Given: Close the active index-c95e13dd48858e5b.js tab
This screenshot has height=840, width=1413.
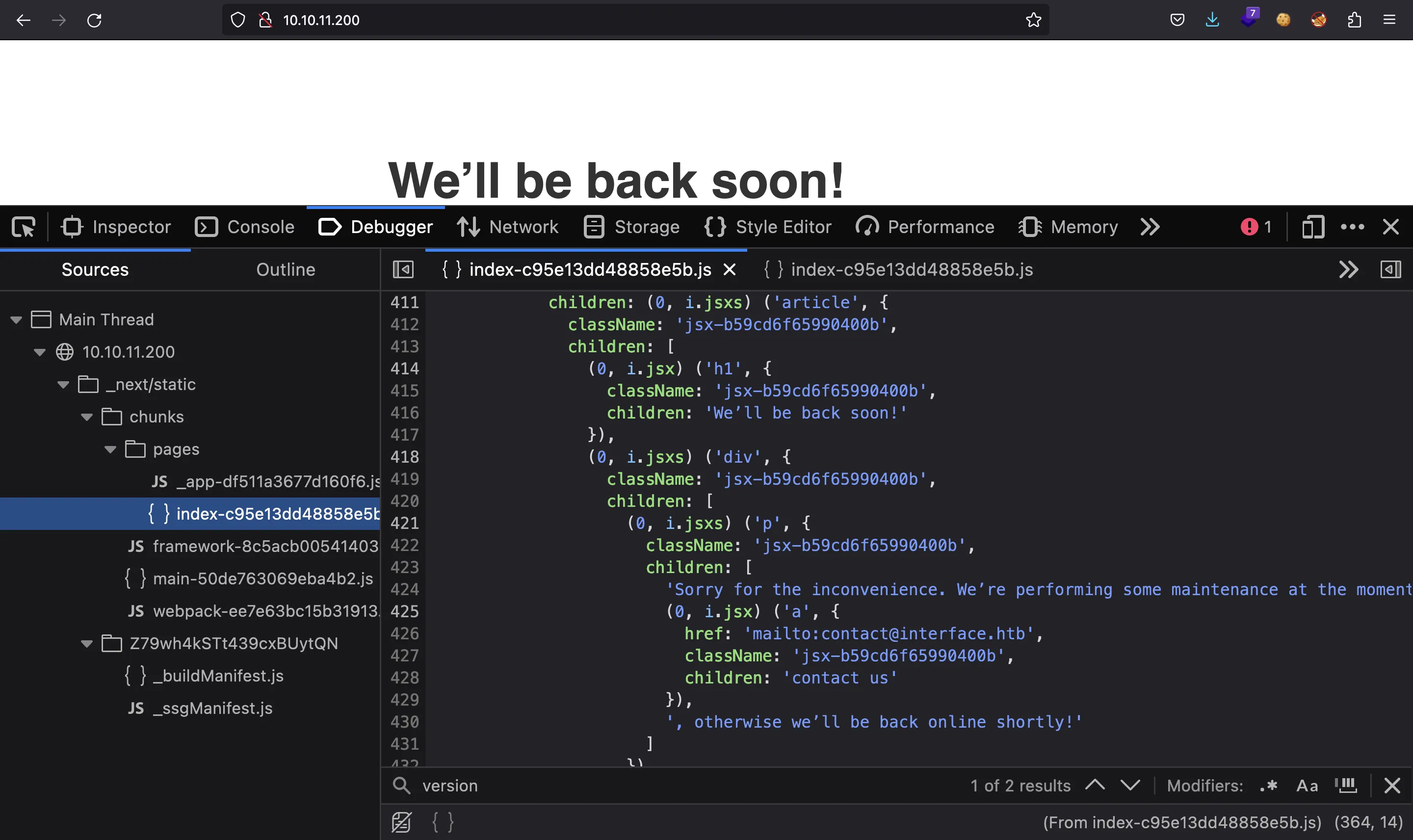Looking at the screenshot, I should click(730, 270).
